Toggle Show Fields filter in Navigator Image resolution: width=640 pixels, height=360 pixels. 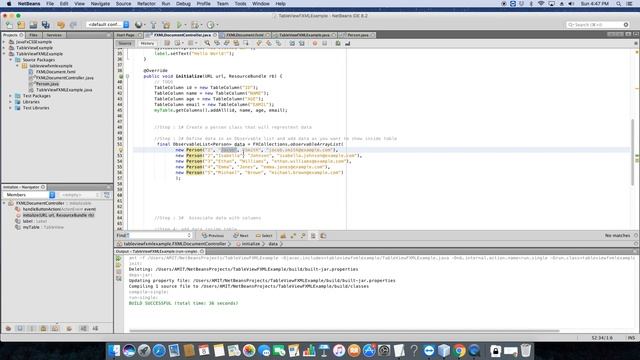[20, 328]
